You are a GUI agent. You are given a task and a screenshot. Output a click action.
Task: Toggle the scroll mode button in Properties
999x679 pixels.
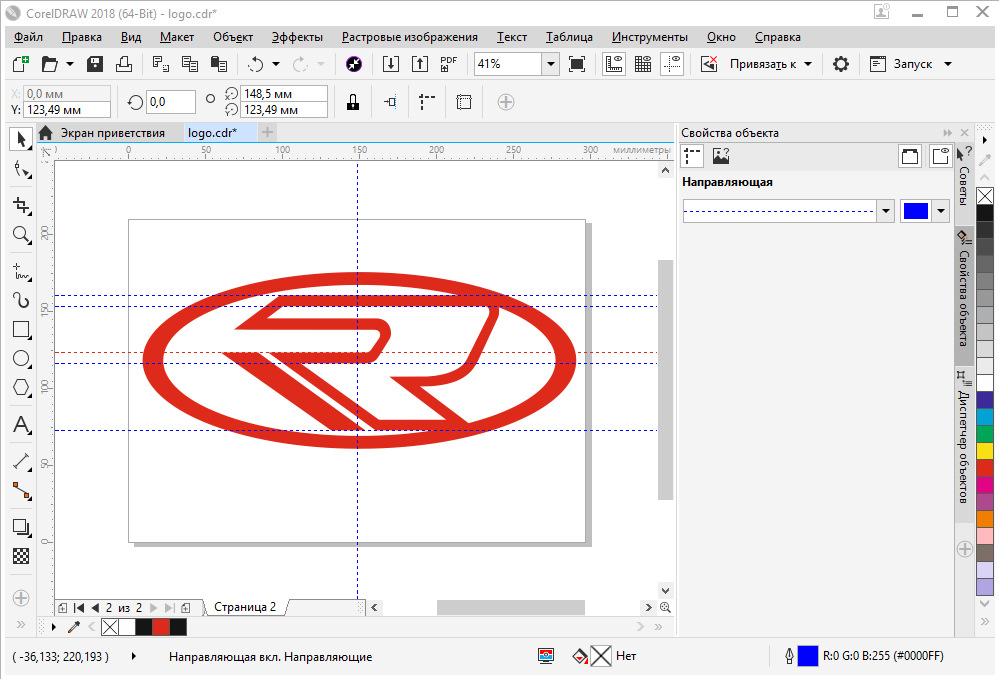pos(910,156)
